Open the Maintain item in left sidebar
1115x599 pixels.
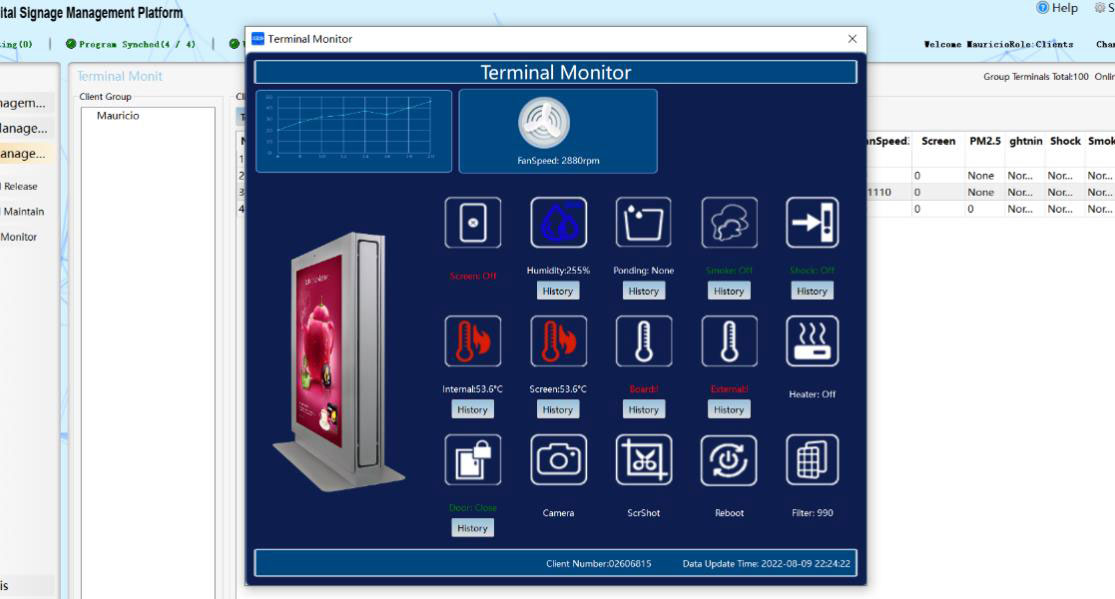(x=23, y=211)
